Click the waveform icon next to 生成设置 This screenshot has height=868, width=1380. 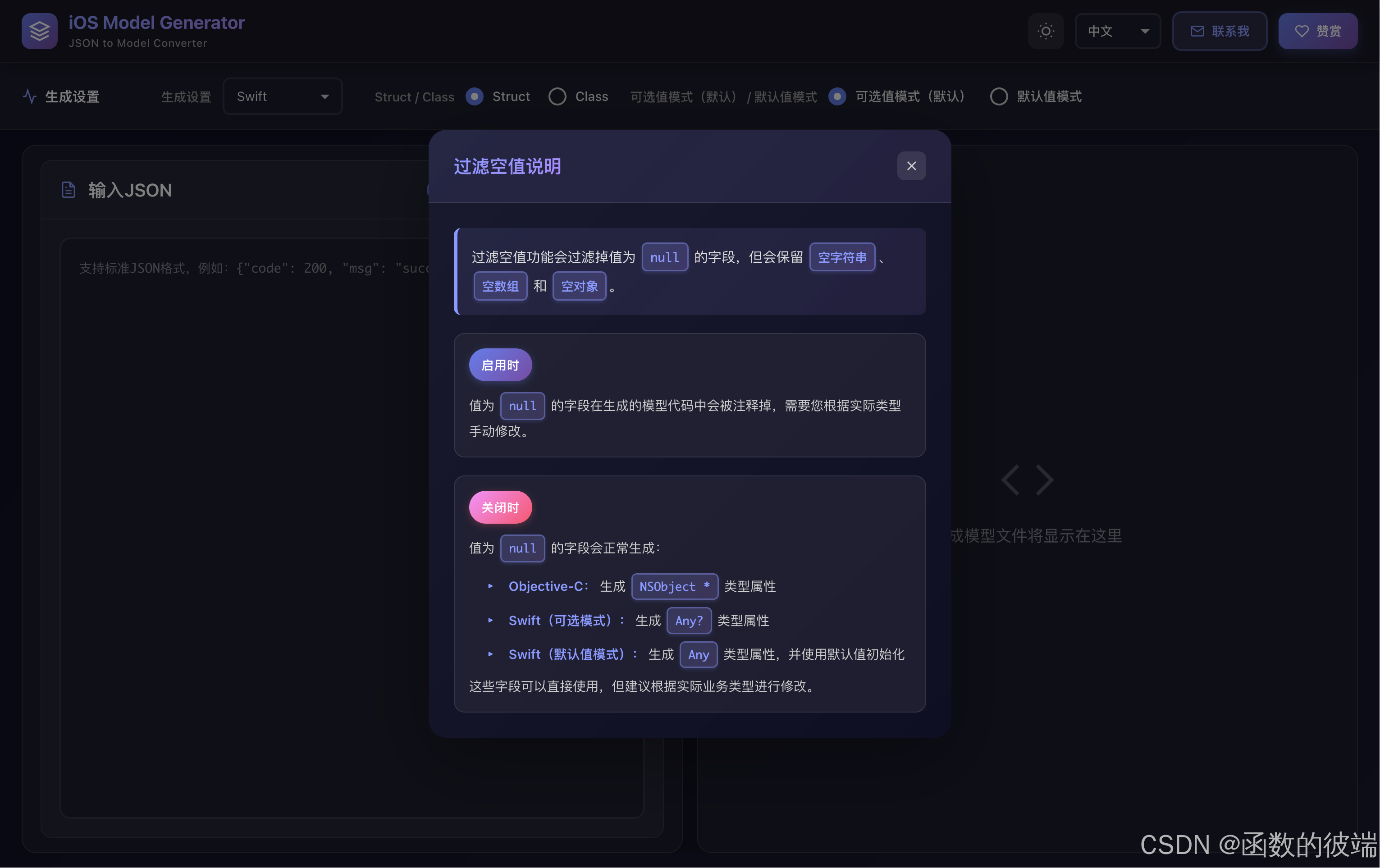[29, 96]
